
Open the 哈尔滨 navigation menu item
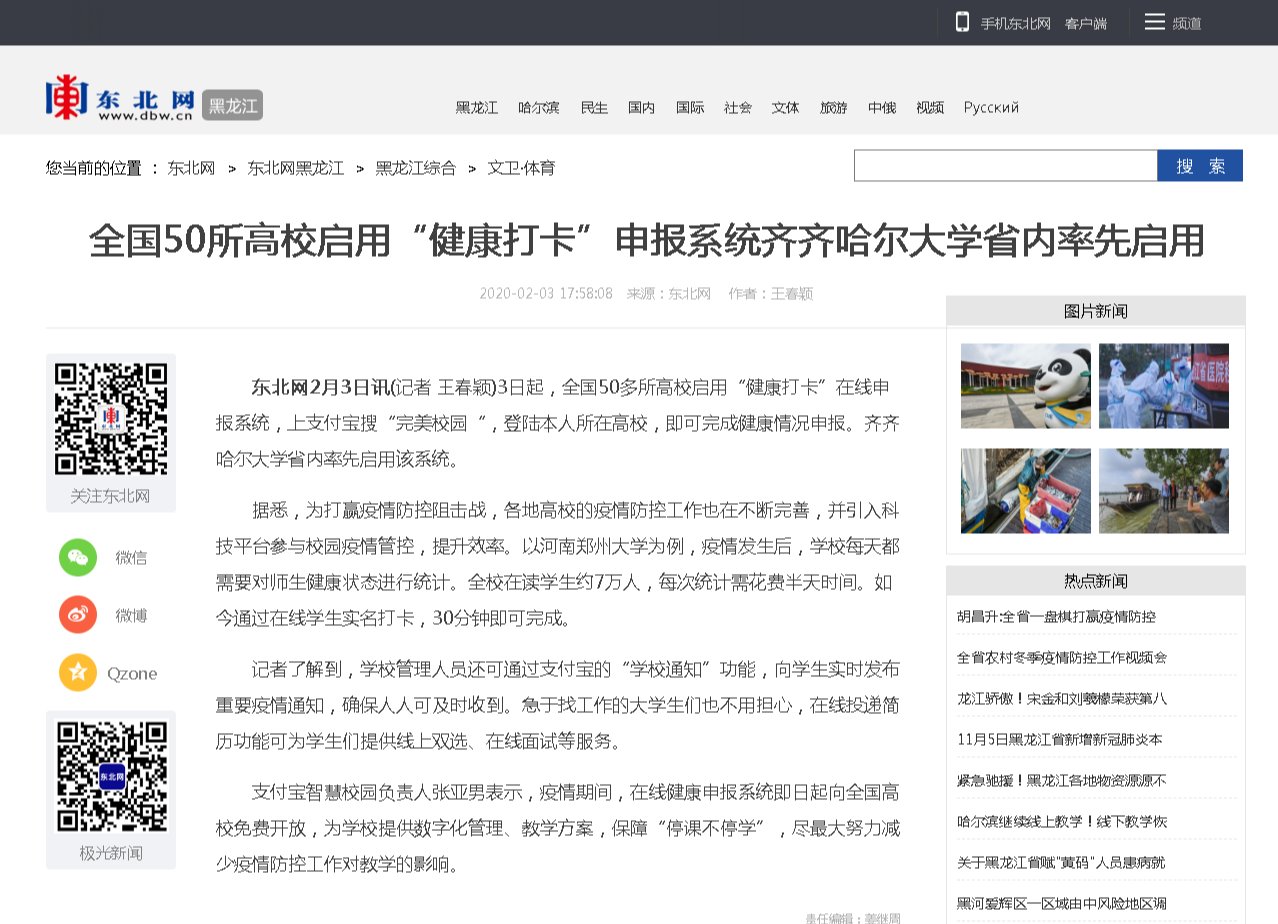tap(538, 108)
